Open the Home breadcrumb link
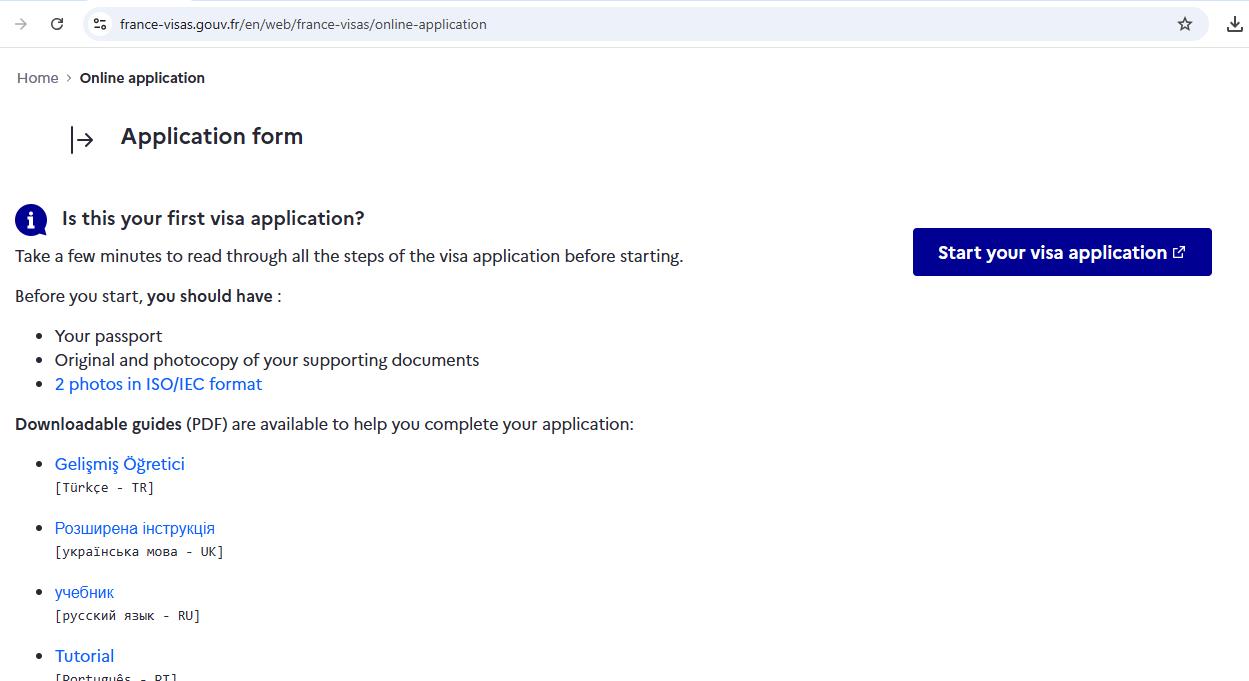Screen dimensions: 1249x681 click(x=37, y=77)
